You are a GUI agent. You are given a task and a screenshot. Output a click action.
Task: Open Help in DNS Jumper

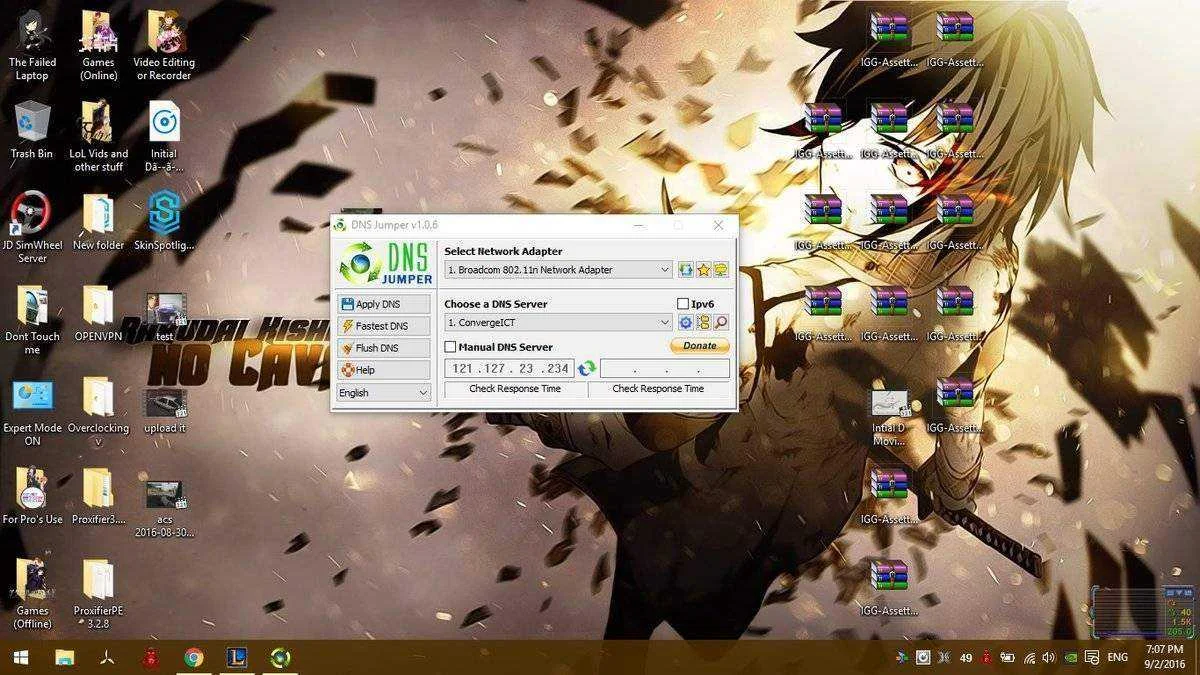pos(384,370)
